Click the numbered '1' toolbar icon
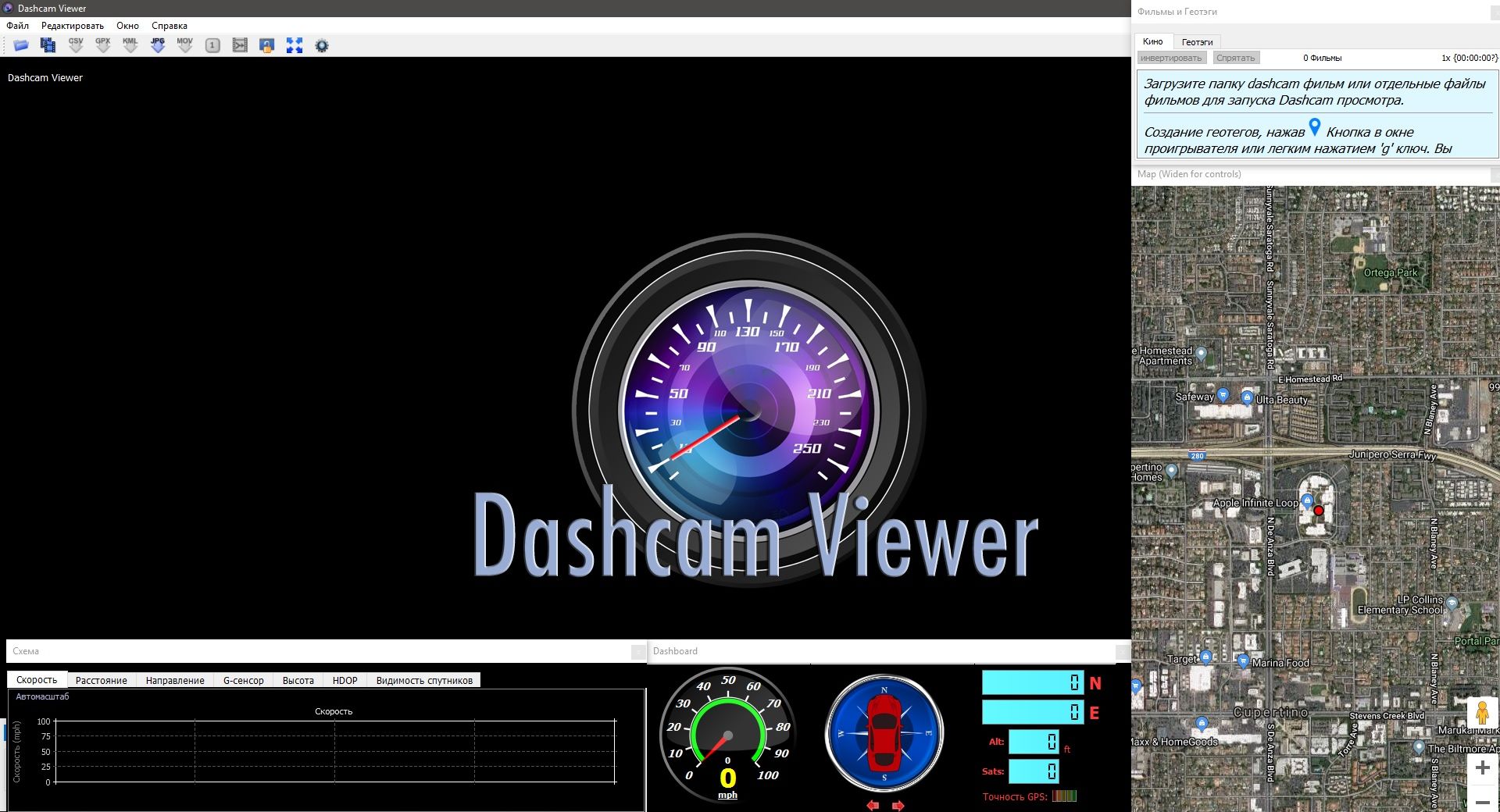Image resolution: width=1500 pixels, height=812 pixels. [x=212, y=45]
